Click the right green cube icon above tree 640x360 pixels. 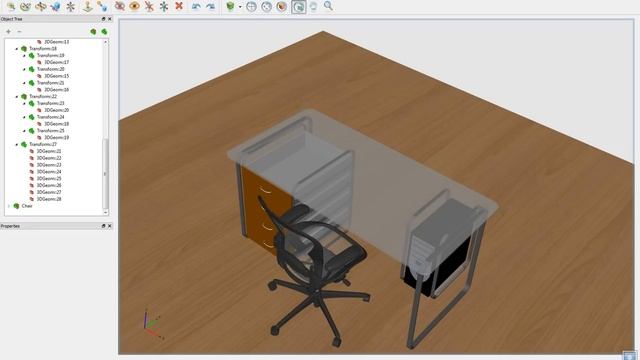(104, 31)
